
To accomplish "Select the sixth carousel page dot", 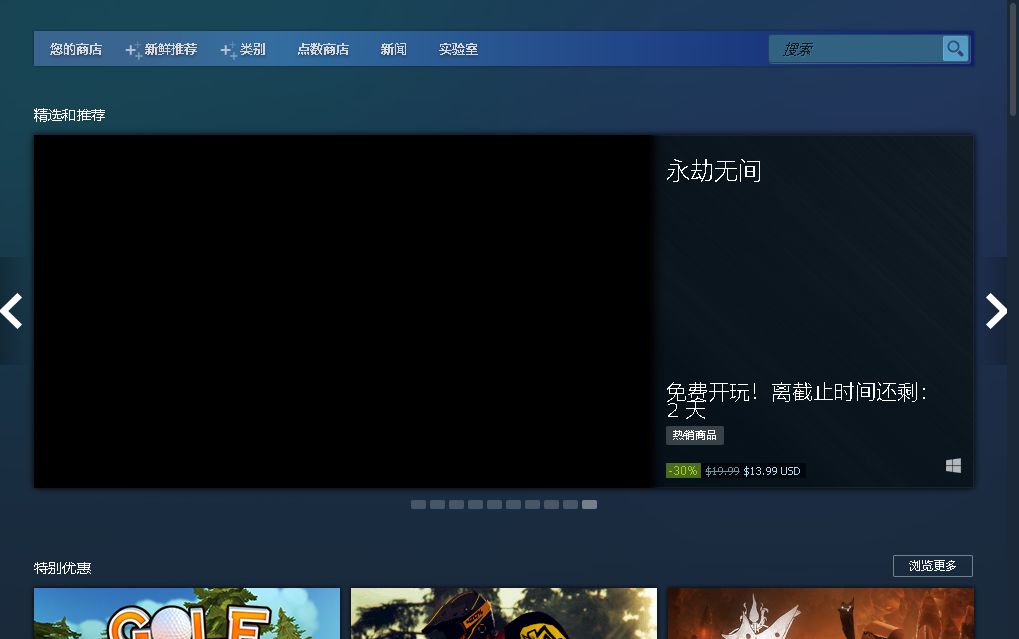I will [513, 504].
